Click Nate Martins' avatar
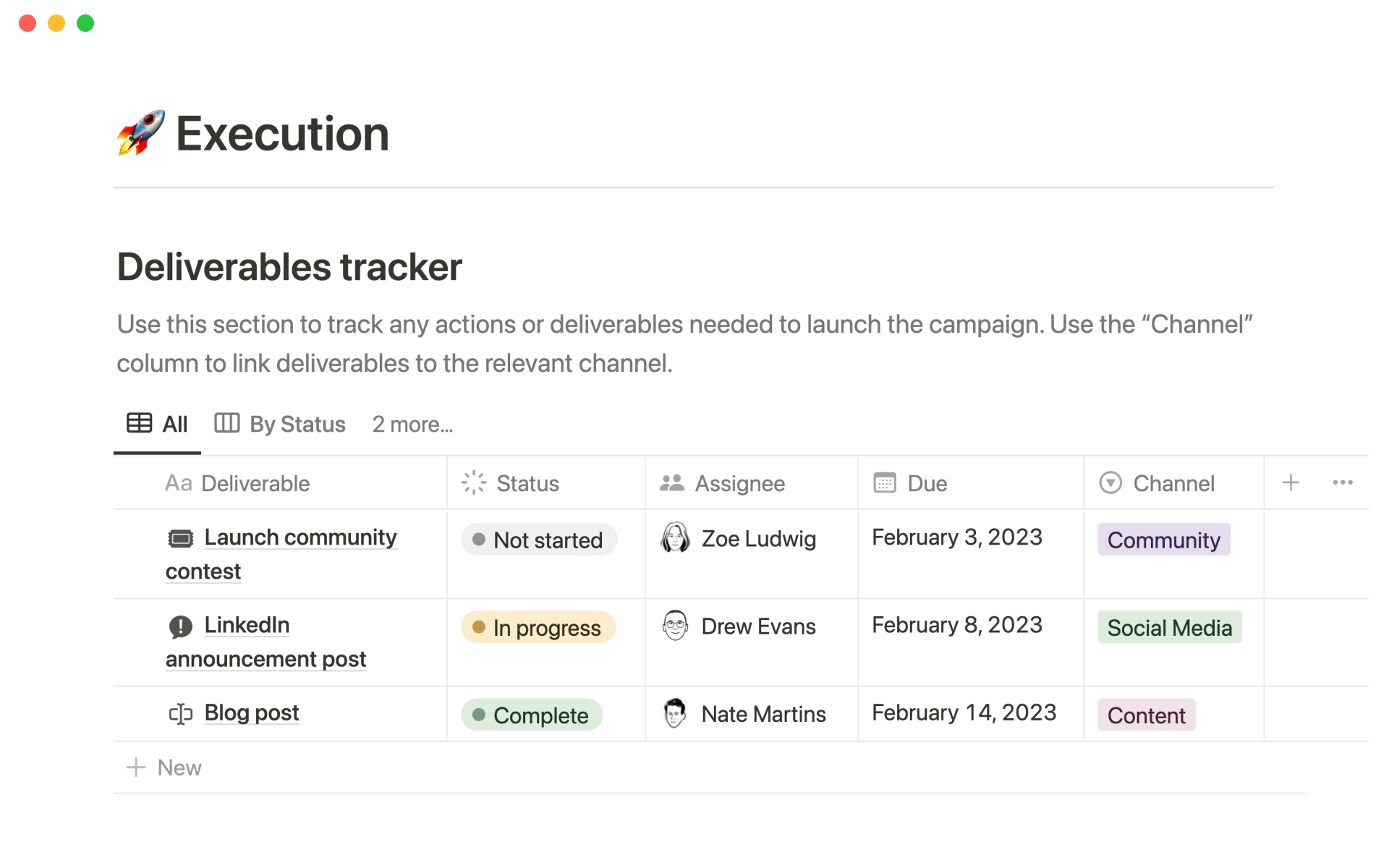 [675, 714]
